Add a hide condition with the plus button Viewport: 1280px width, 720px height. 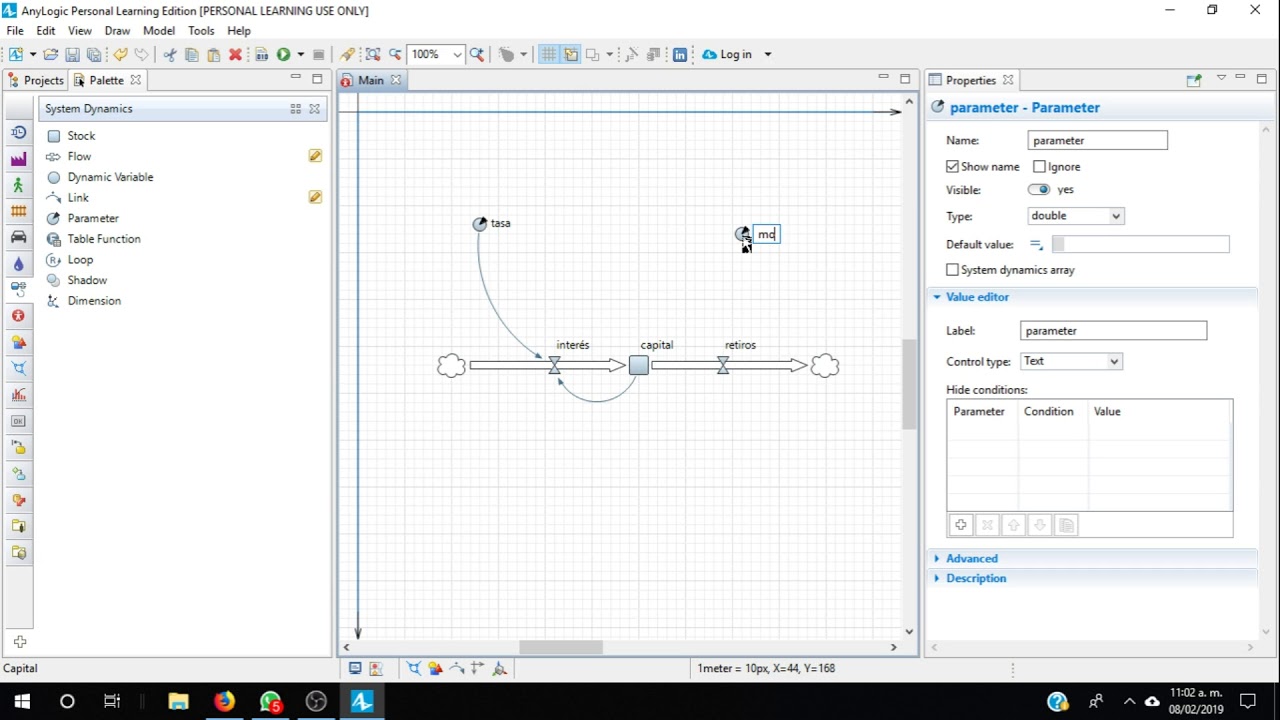960,524
